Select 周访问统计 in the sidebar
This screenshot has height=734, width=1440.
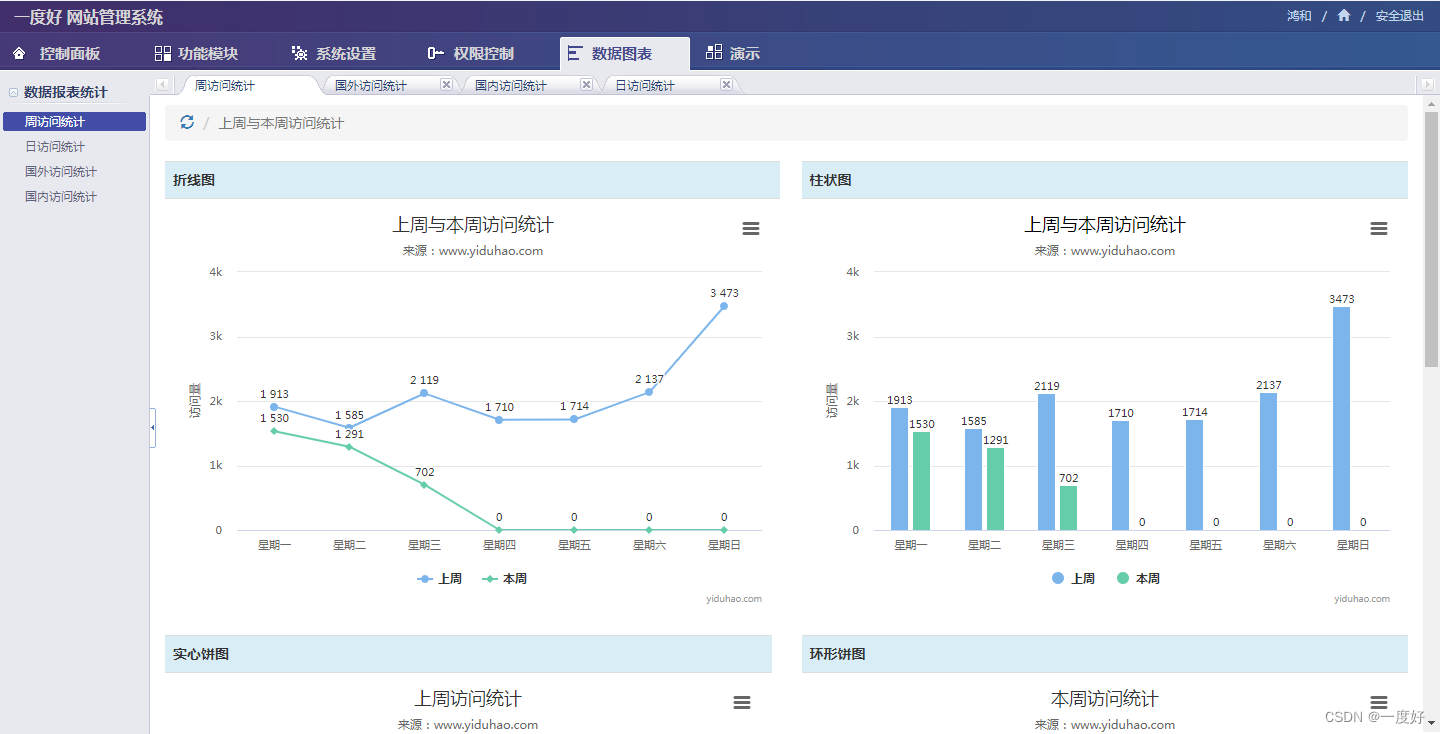(74, 122)
